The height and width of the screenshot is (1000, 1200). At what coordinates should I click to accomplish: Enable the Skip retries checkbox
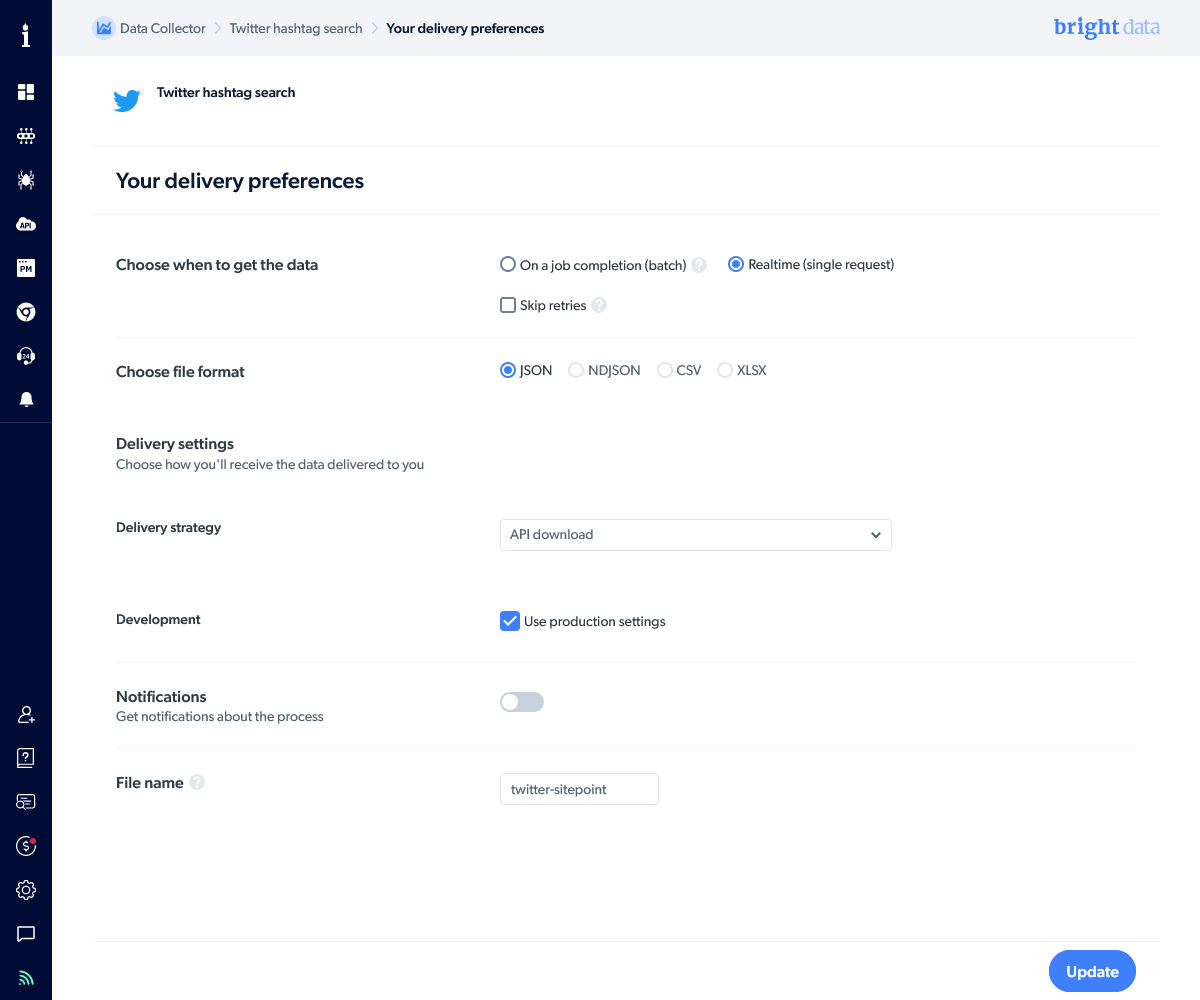(508, 304)
